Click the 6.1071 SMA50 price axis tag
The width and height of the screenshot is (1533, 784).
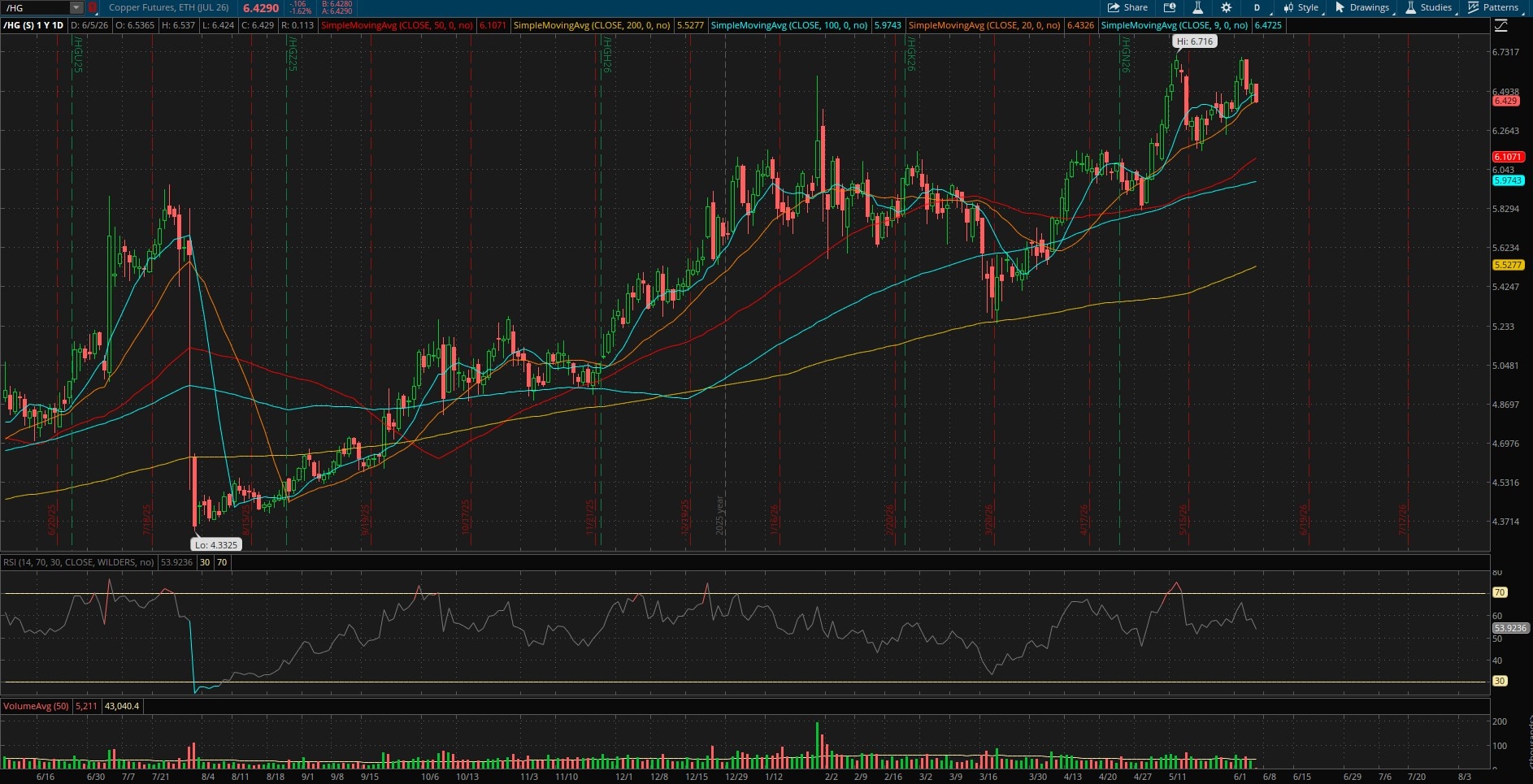(x=1508, y=157)
